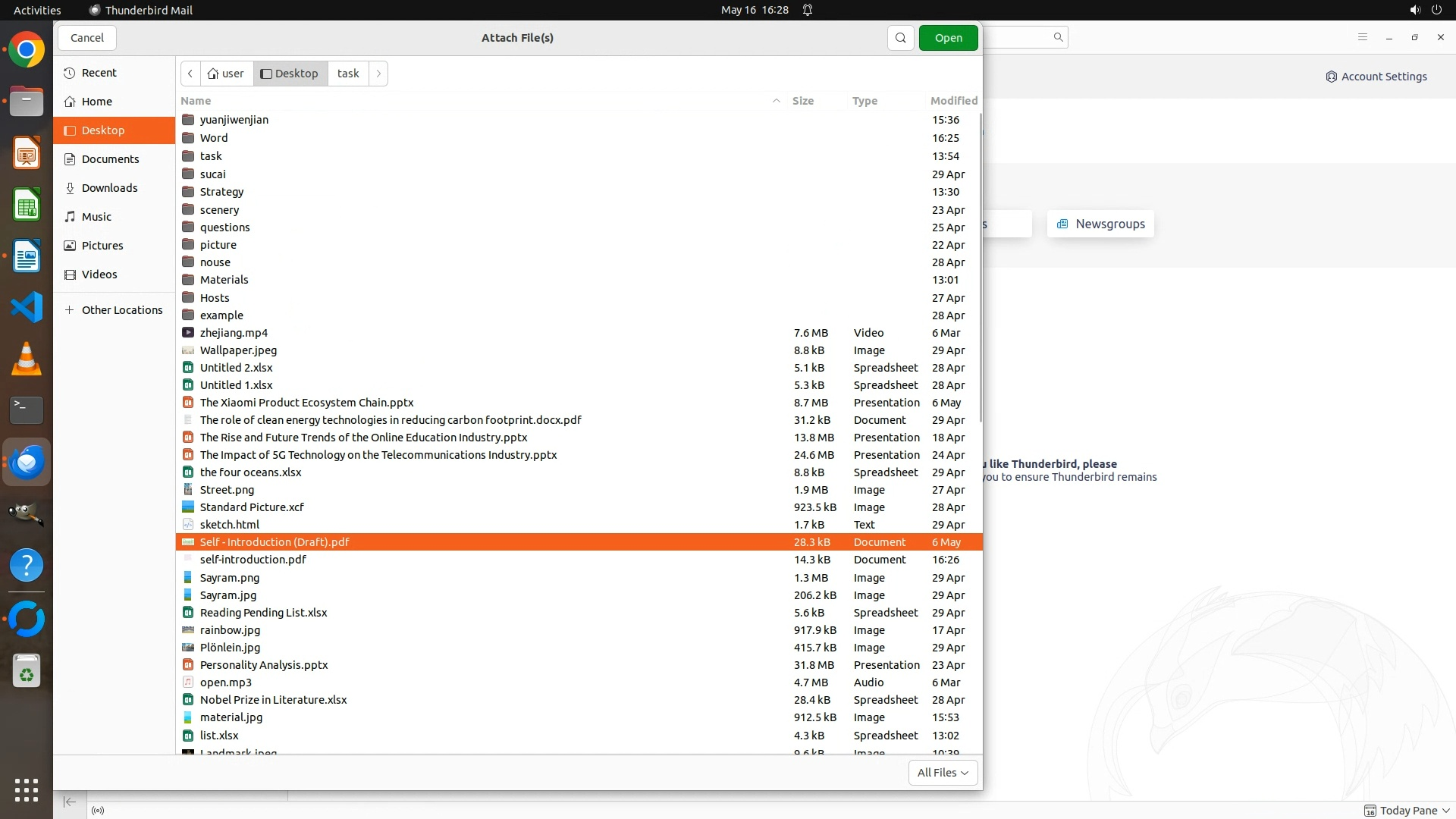This screenshot has height=819, width=1456.
Task: Click the Account Settings gear icon
Action: (x=1331, y=77)
